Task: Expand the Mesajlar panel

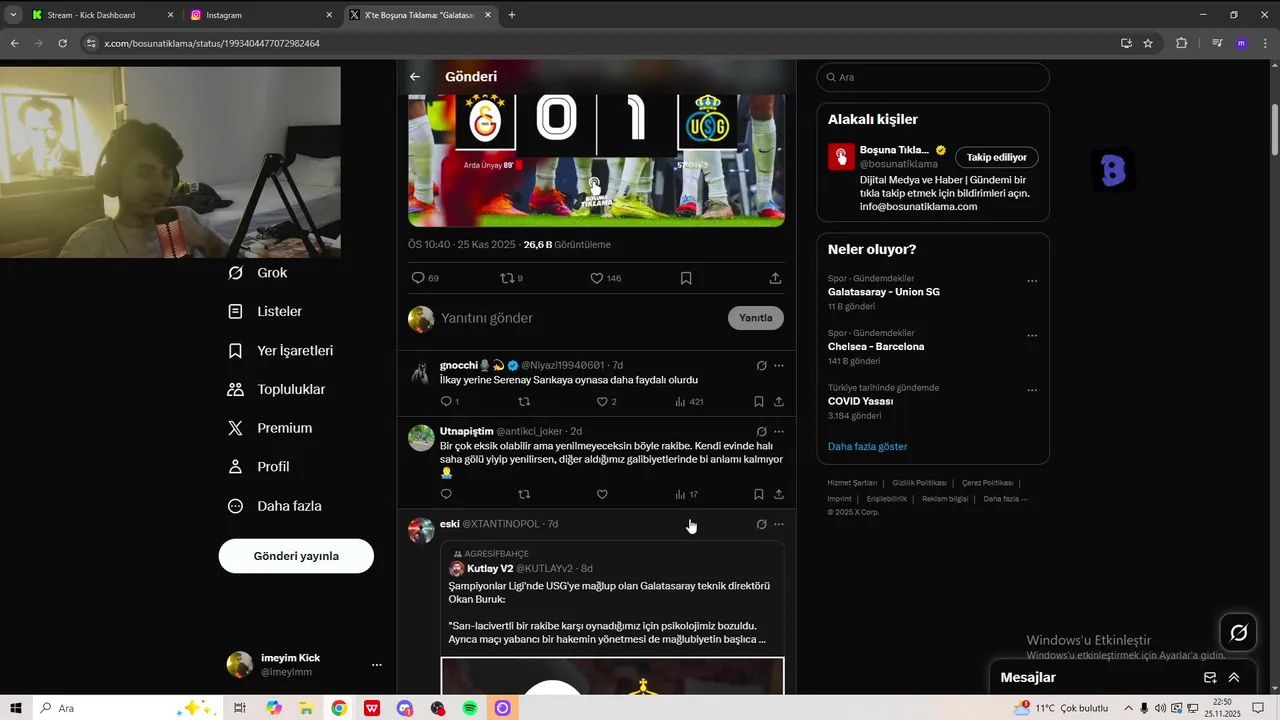Action: tap(1234, 677)
